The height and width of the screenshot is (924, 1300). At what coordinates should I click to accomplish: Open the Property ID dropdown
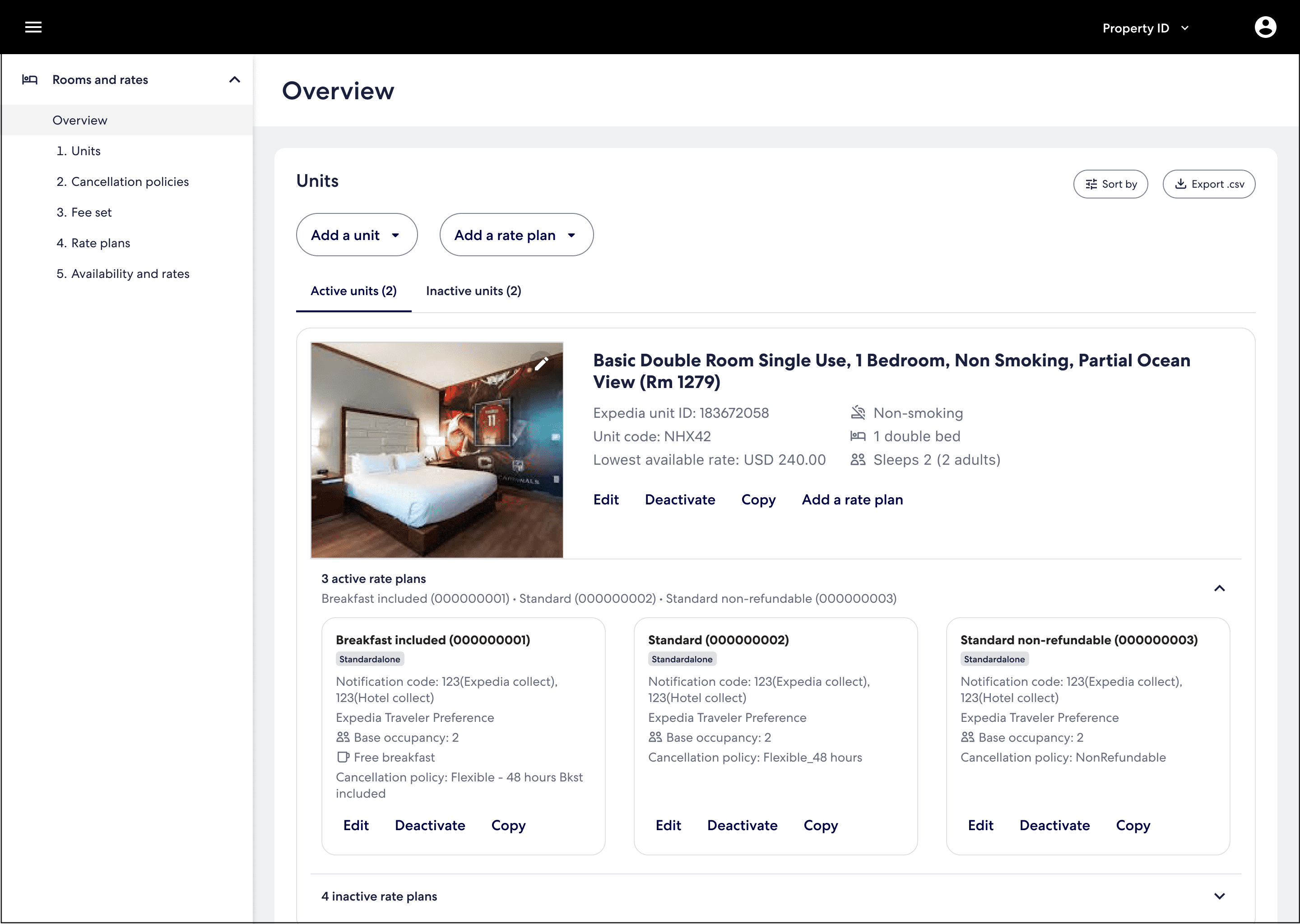pyautogui.click(x=1145, y=28)
